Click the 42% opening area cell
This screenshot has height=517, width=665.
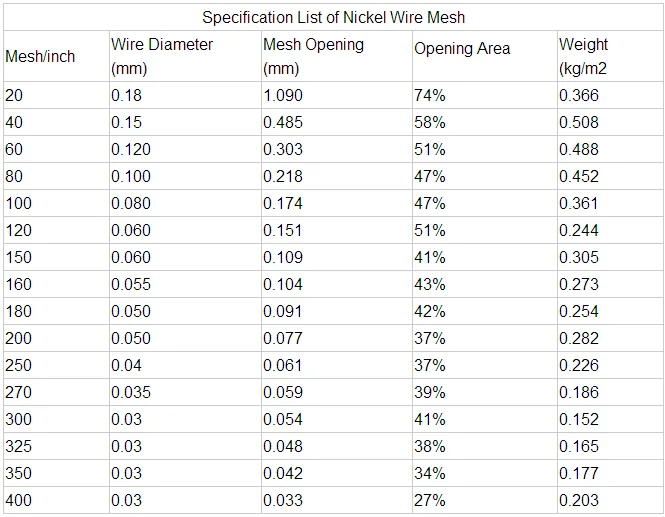coord(430,311)
